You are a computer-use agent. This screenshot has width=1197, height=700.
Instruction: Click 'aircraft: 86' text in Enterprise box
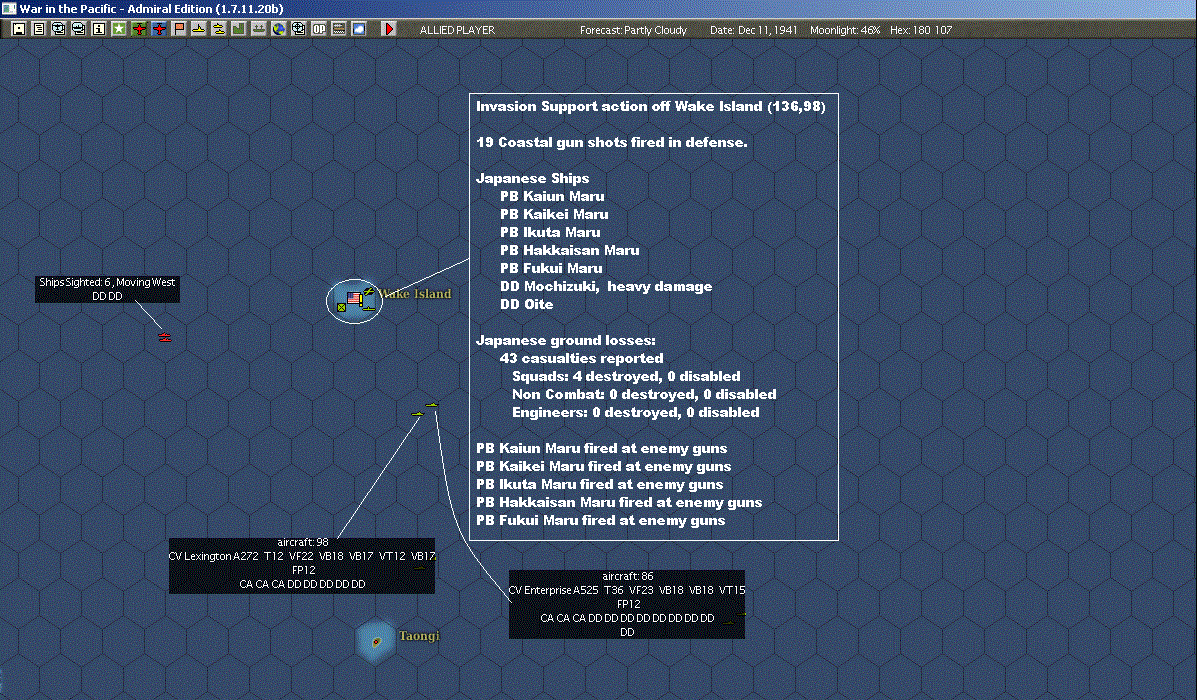coord(628,576)
